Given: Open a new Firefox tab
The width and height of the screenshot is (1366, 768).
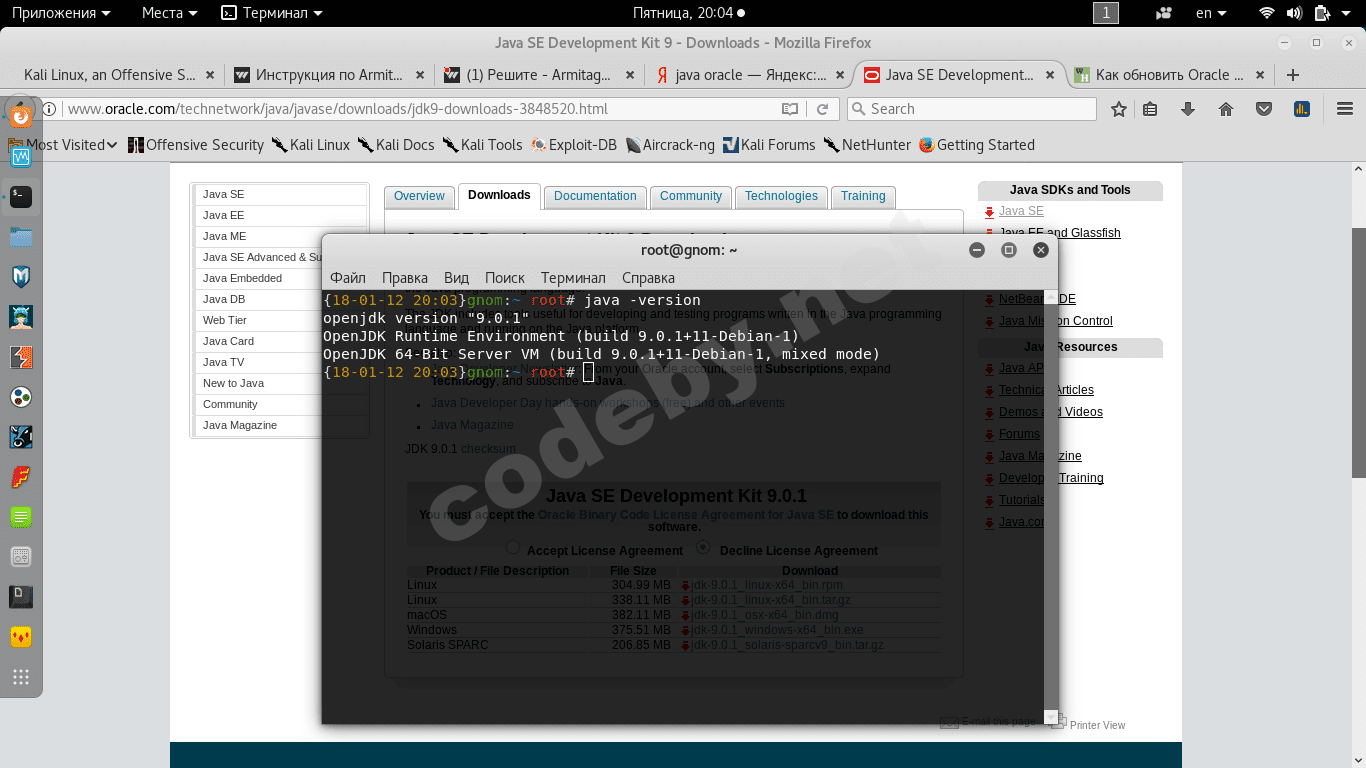Looking at the screenshot, I should click(x=1293, y=75).
